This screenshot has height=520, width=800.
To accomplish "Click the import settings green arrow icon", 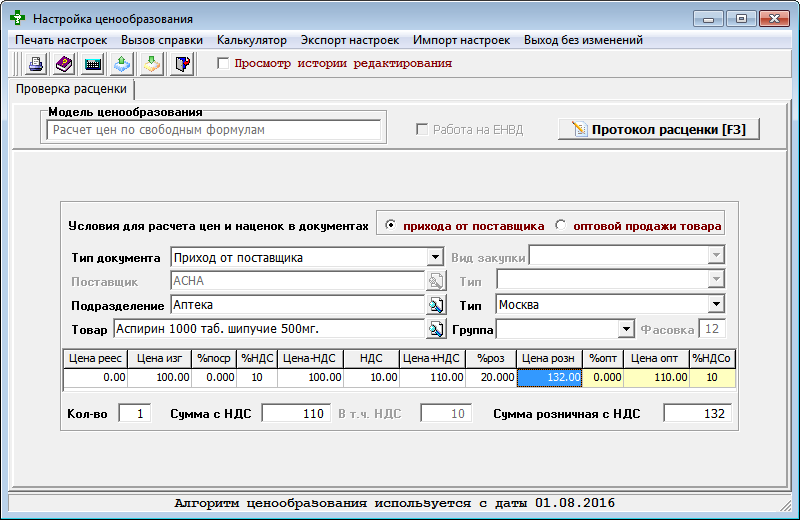I will point(152,64).
